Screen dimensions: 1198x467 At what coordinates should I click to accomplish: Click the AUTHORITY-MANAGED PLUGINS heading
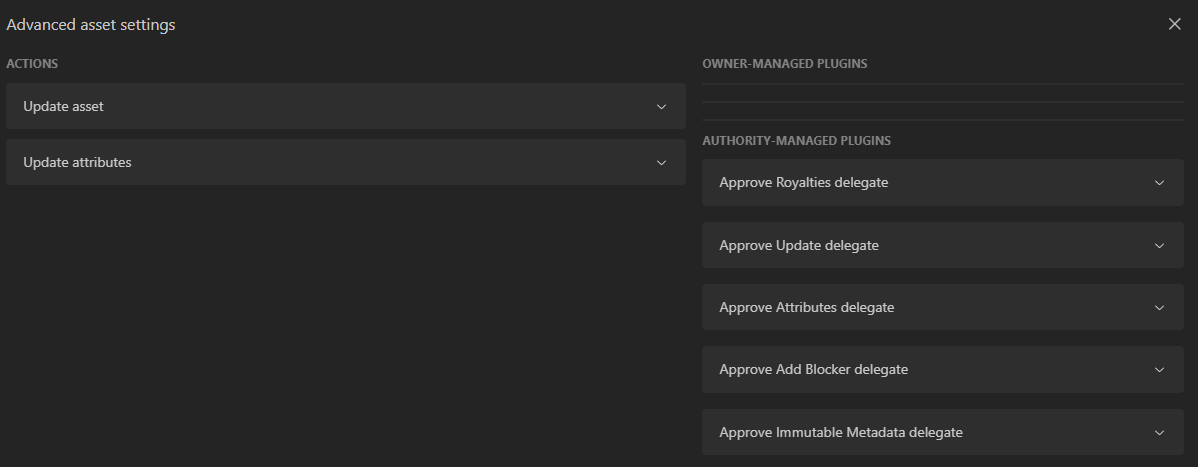click(796, 141)
